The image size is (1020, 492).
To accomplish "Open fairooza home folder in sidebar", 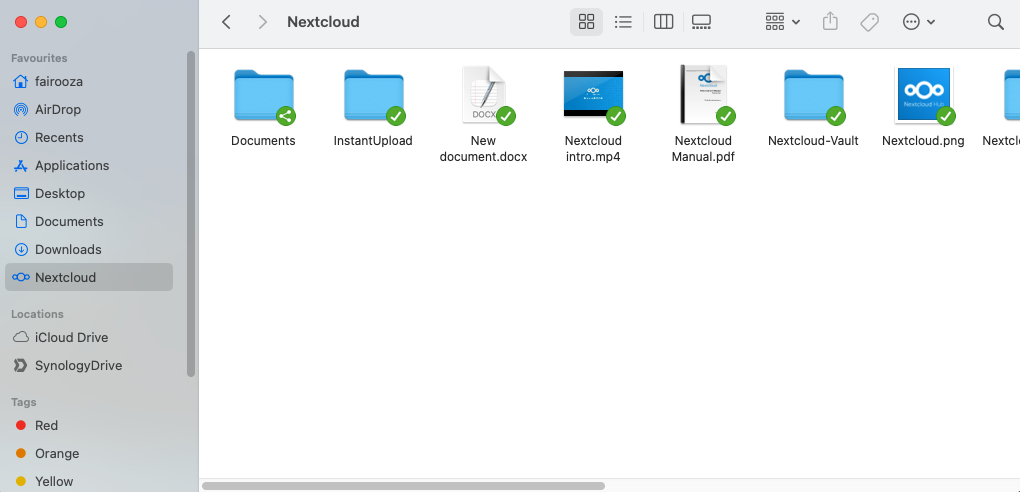I will point(89,82).
